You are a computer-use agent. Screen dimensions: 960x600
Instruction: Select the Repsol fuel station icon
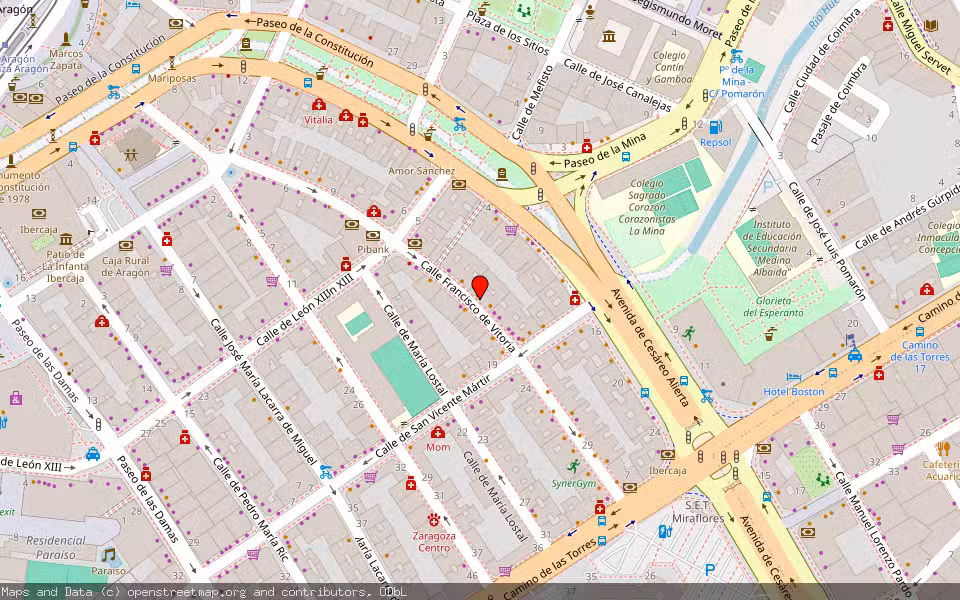[714, 128]
